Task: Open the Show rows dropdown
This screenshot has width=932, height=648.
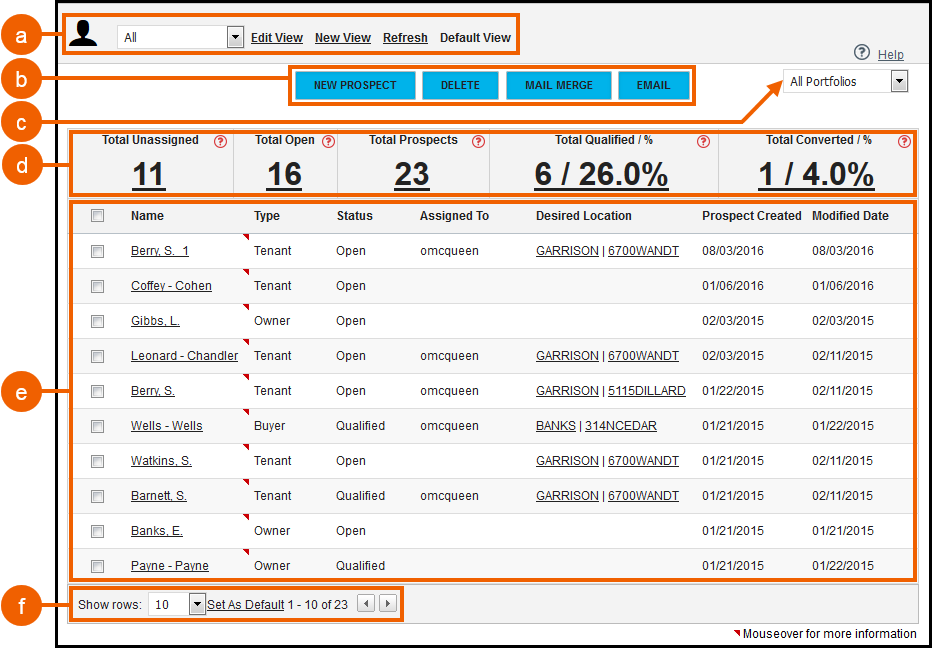Action: (197, 604)
